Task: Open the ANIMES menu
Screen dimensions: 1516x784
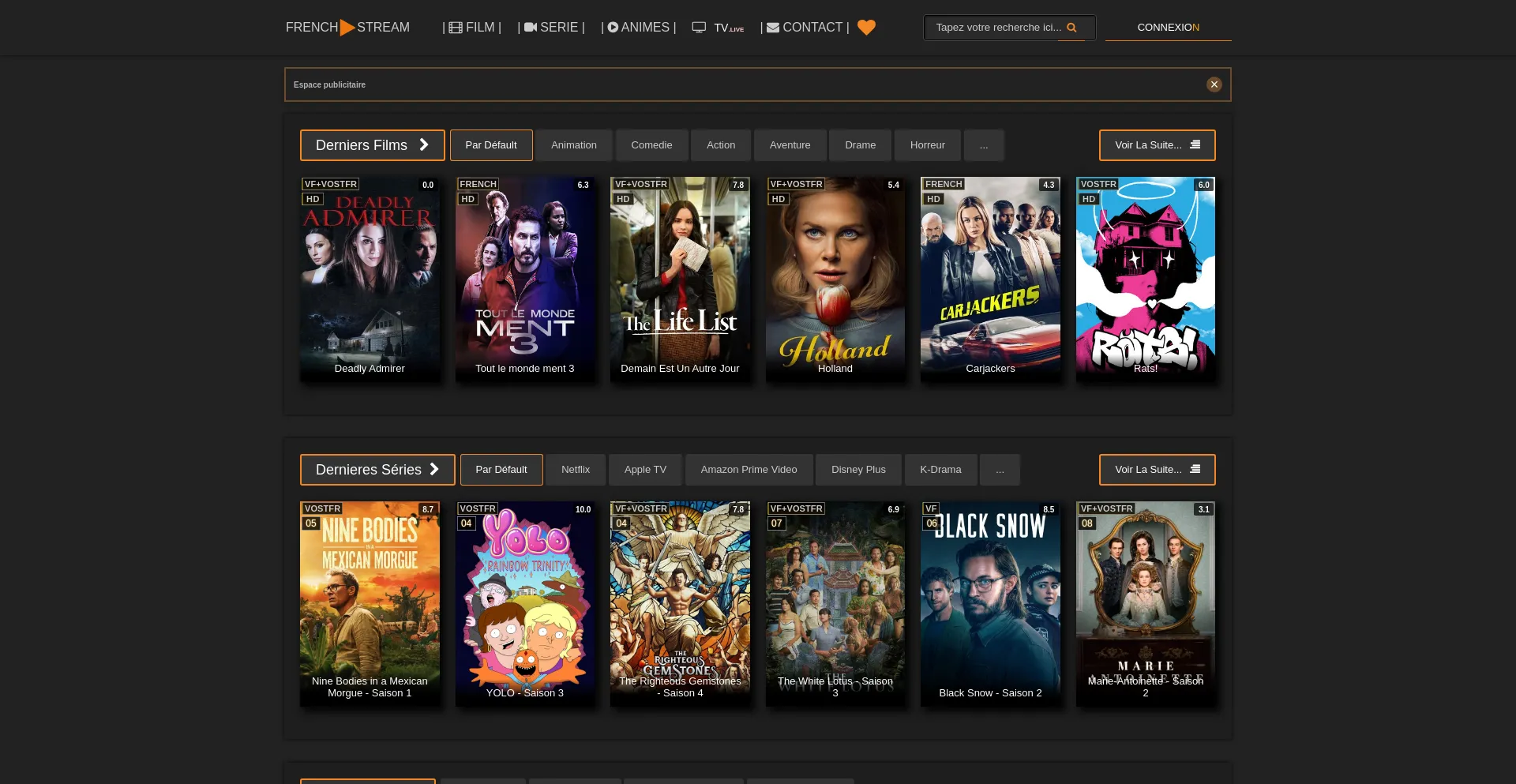Action: 639,28
